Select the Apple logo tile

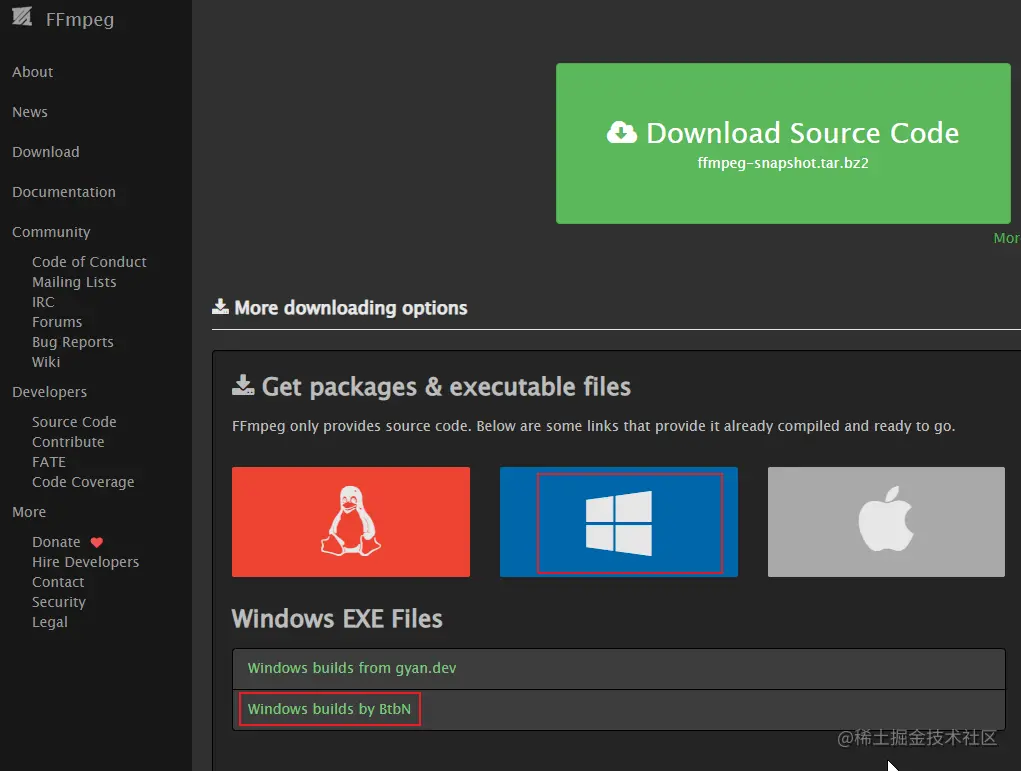coord(886,522)
